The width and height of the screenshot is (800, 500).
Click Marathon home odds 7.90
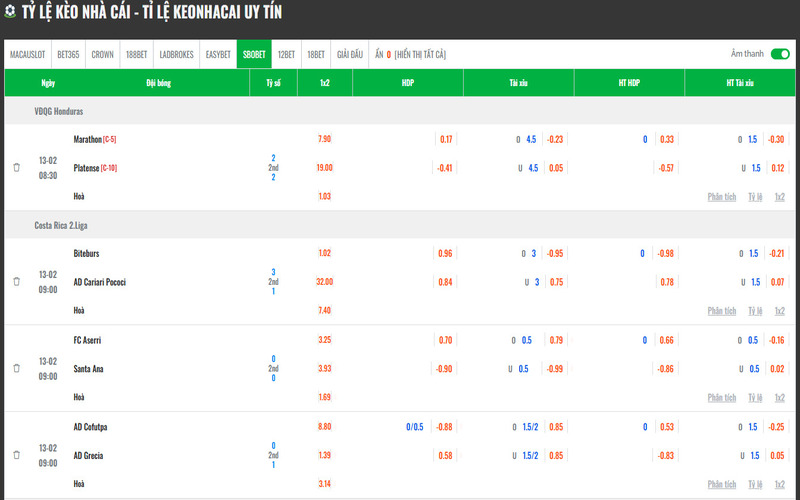(324, 139)
